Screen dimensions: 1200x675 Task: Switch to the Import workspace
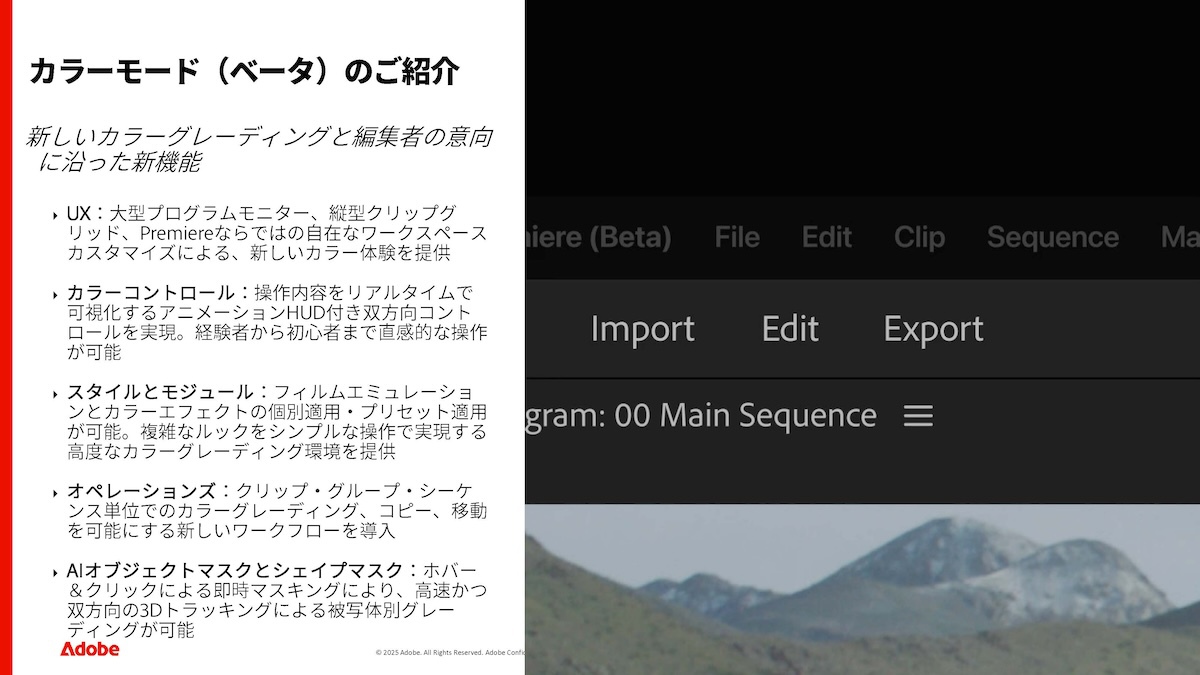(x=643, y=328)
